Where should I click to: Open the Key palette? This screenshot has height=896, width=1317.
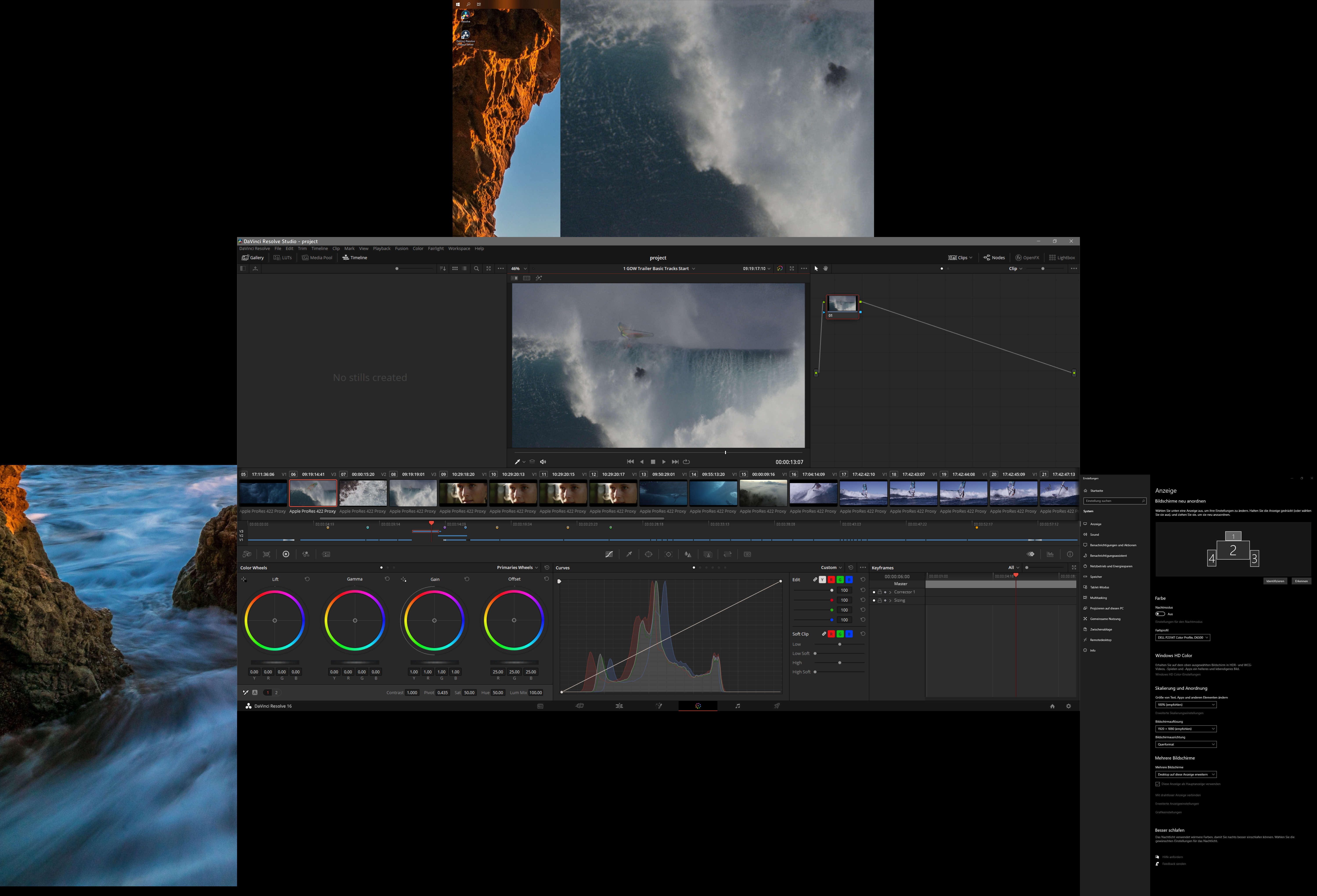click(708, 554)
